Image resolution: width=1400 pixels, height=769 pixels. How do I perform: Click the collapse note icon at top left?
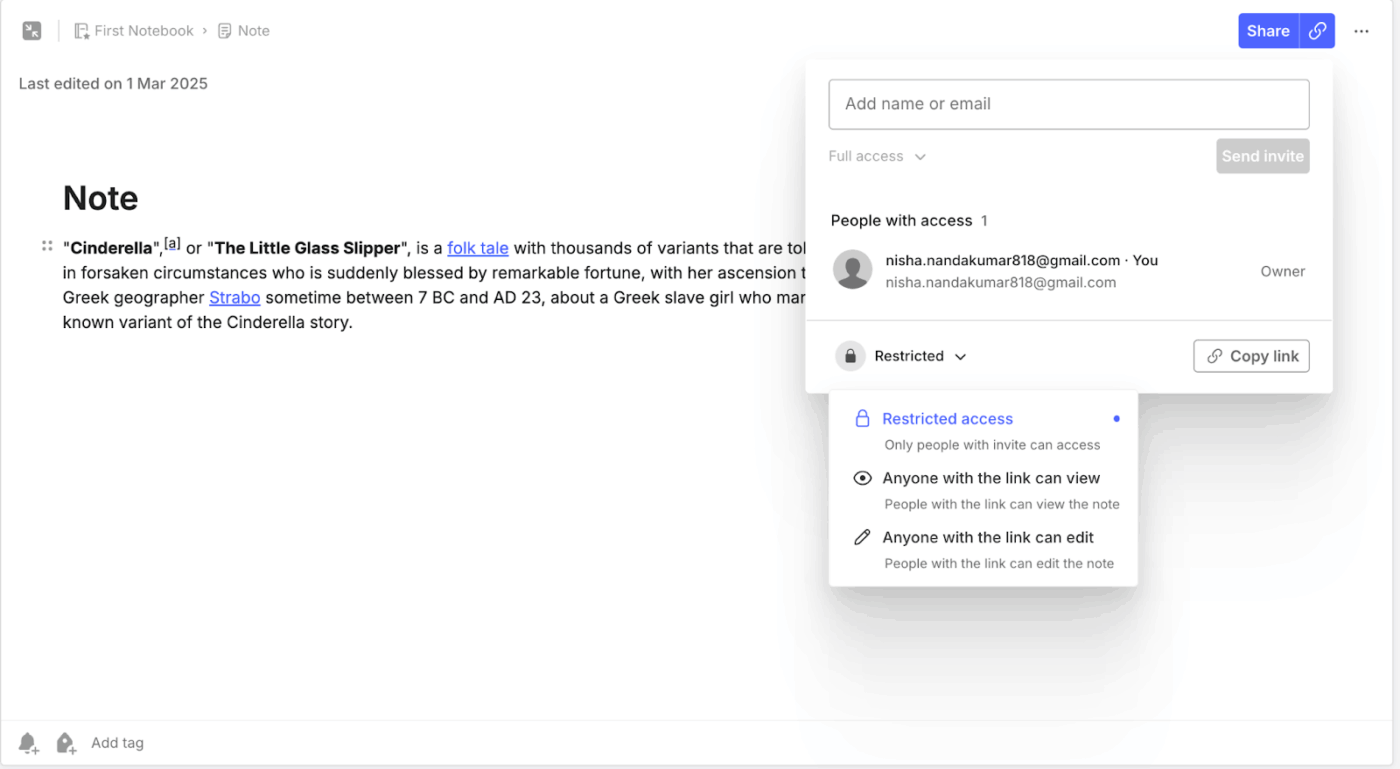tap(31, 30)
